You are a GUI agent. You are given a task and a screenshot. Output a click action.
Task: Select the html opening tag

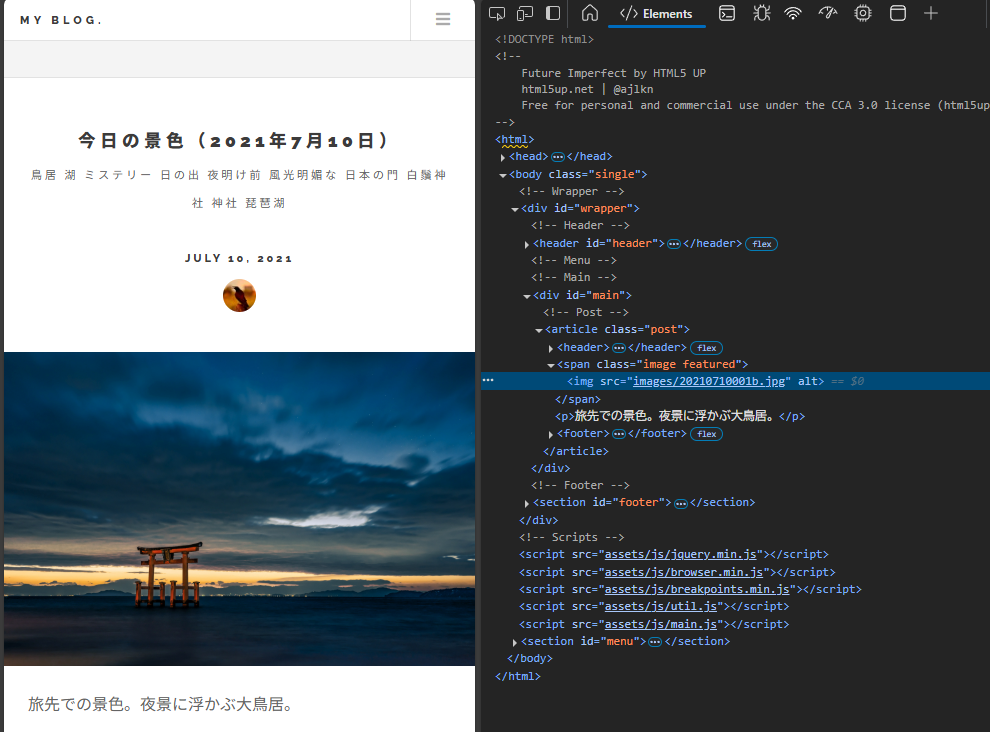(x=515, y=140)
